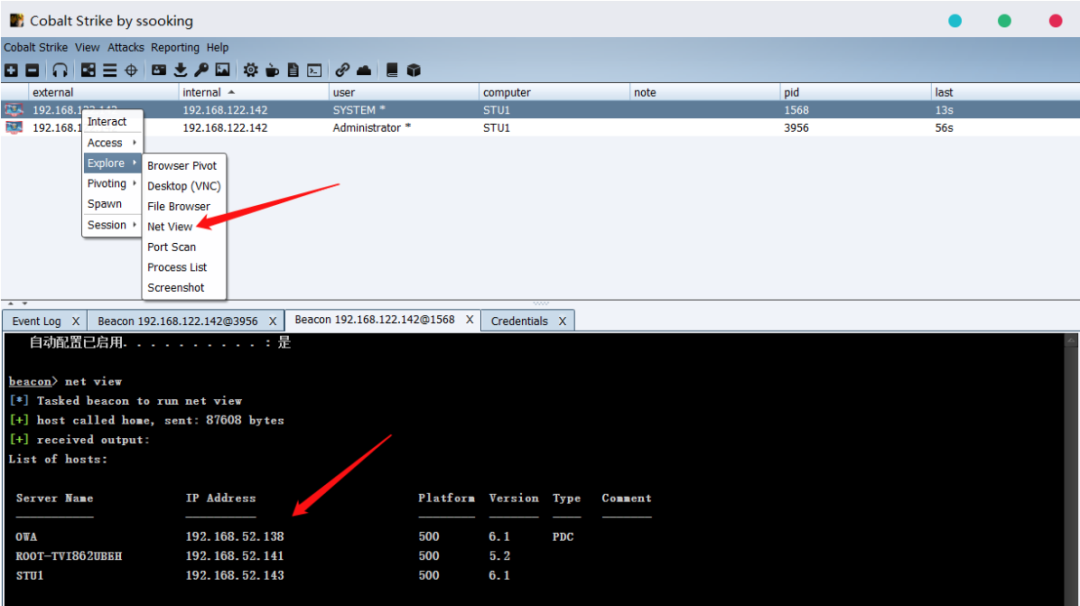
Task: Close the Credentials tab
Action: [562, 321]
